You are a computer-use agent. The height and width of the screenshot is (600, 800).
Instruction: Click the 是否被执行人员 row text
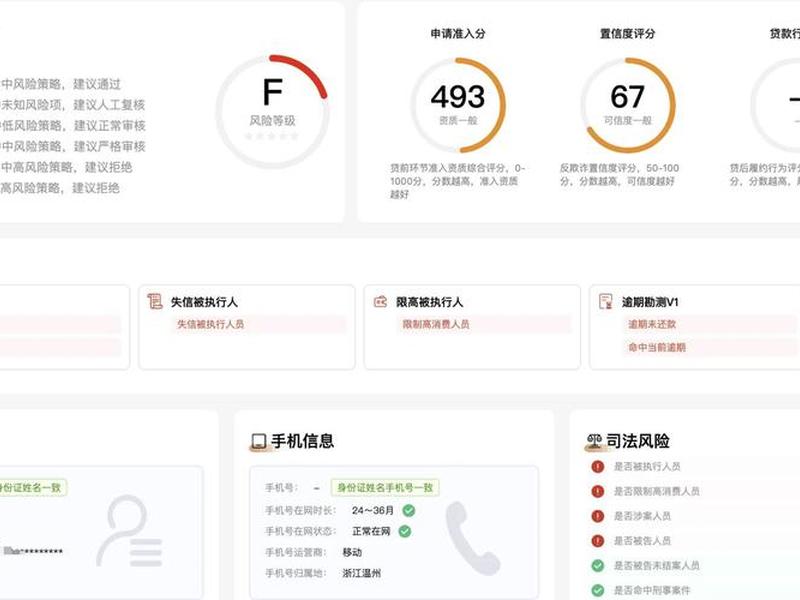tap(647, 466)
